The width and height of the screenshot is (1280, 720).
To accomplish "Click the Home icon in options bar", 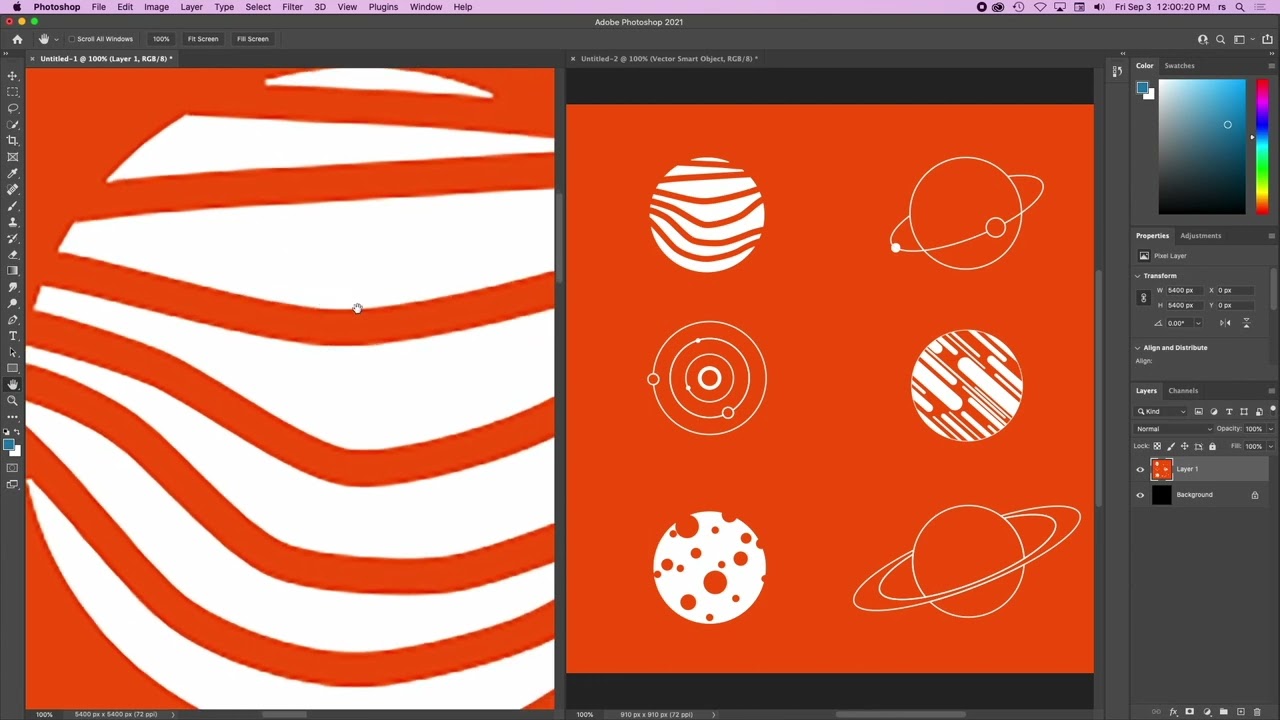I will pos(17,39).
